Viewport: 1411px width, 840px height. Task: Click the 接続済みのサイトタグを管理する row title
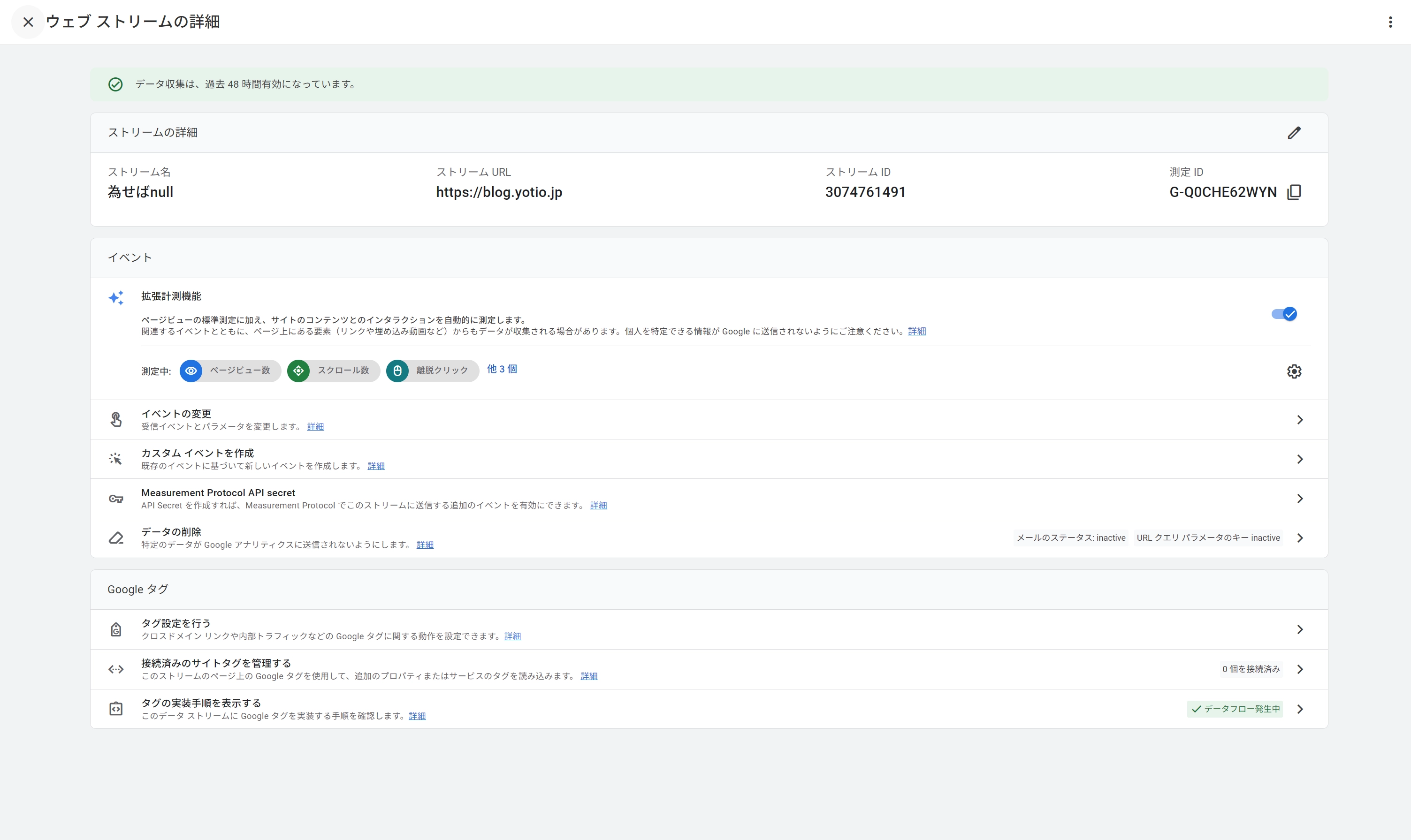216,663
